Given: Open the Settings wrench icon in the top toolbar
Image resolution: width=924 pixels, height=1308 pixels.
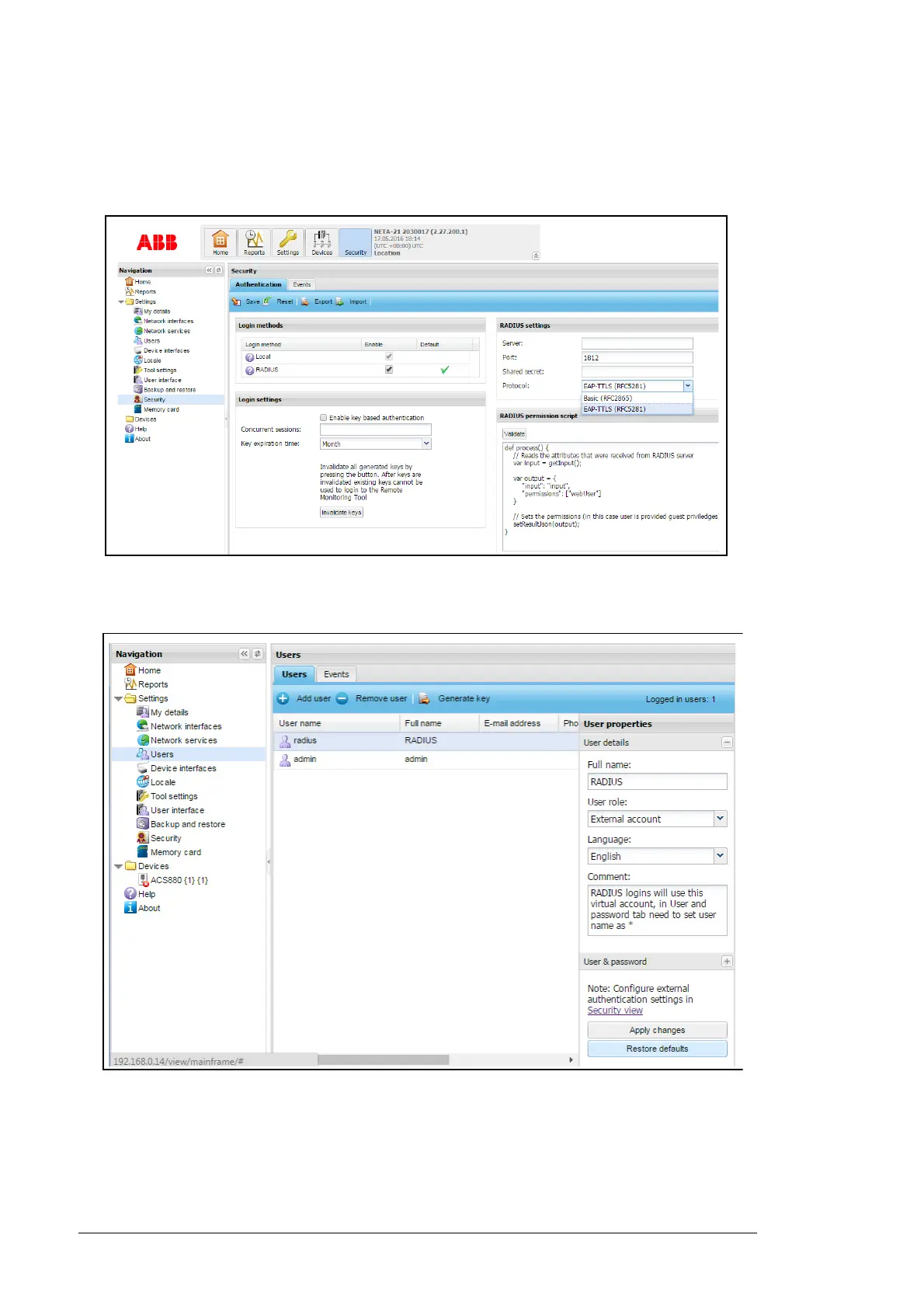Looking at the screenshot, I should coord(288,242).
